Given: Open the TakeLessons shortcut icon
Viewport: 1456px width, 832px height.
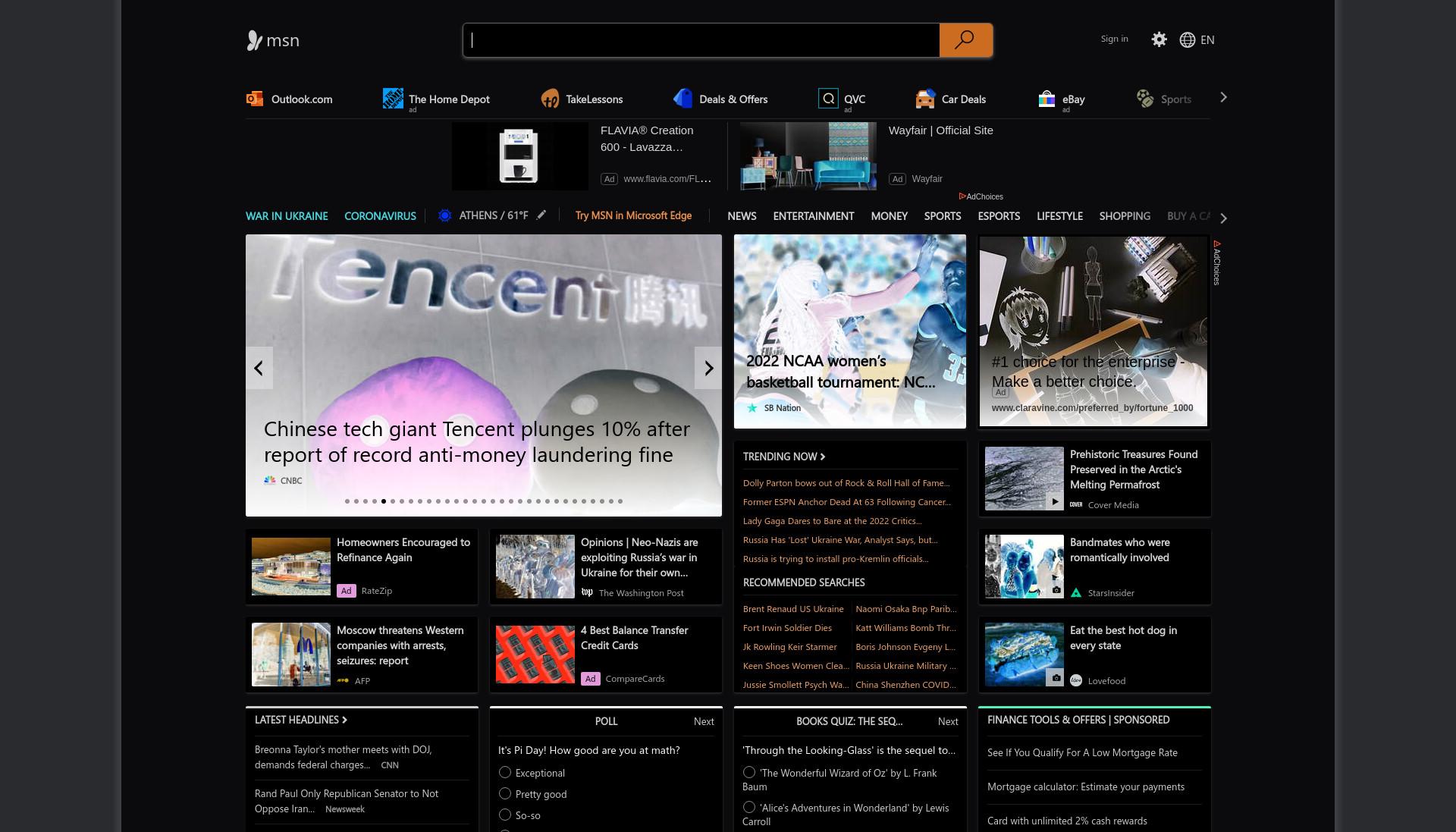Looking at the screenshot, I should click(x=550, y=99).
